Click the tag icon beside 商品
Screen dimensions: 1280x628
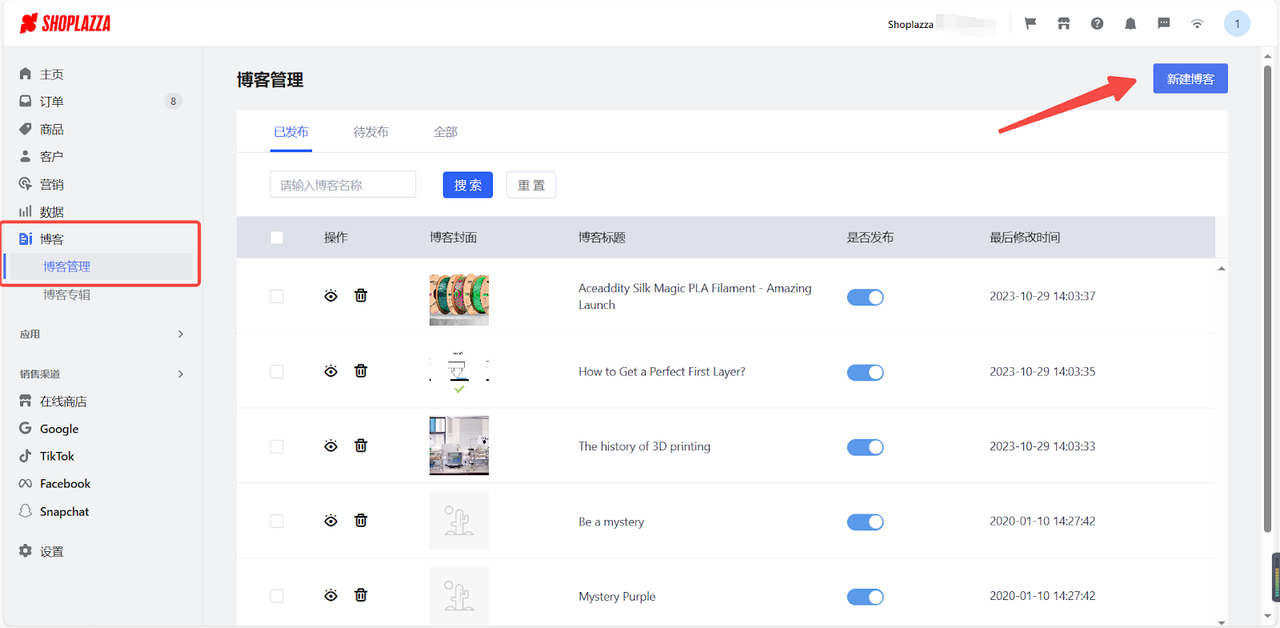(x=26, y=129)
